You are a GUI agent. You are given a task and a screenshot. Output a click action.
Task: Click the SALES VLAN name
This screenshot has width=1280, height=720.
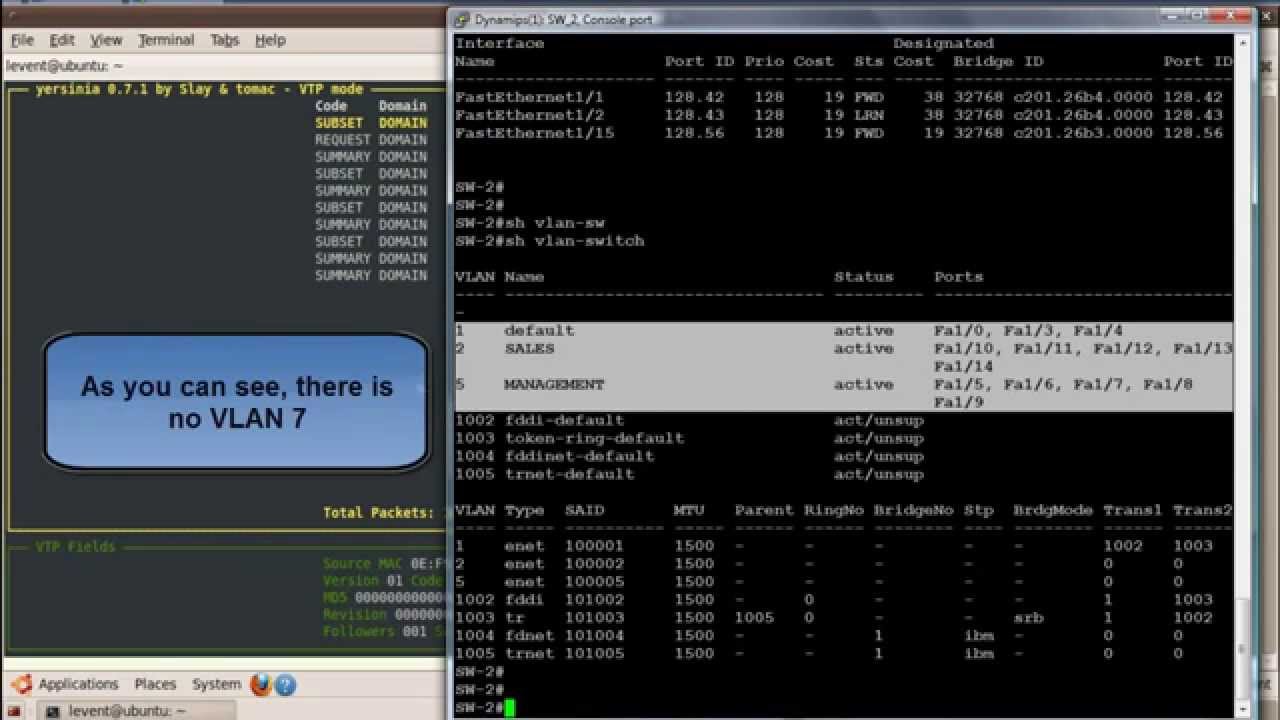529,349
